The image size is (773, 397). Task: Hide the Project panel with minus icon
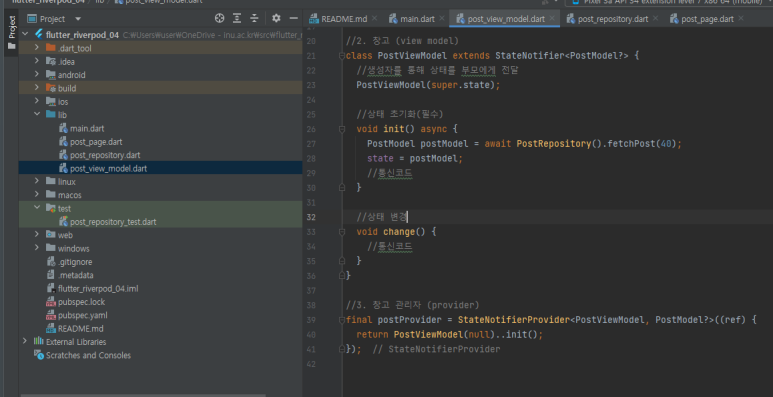click(294, 19)
